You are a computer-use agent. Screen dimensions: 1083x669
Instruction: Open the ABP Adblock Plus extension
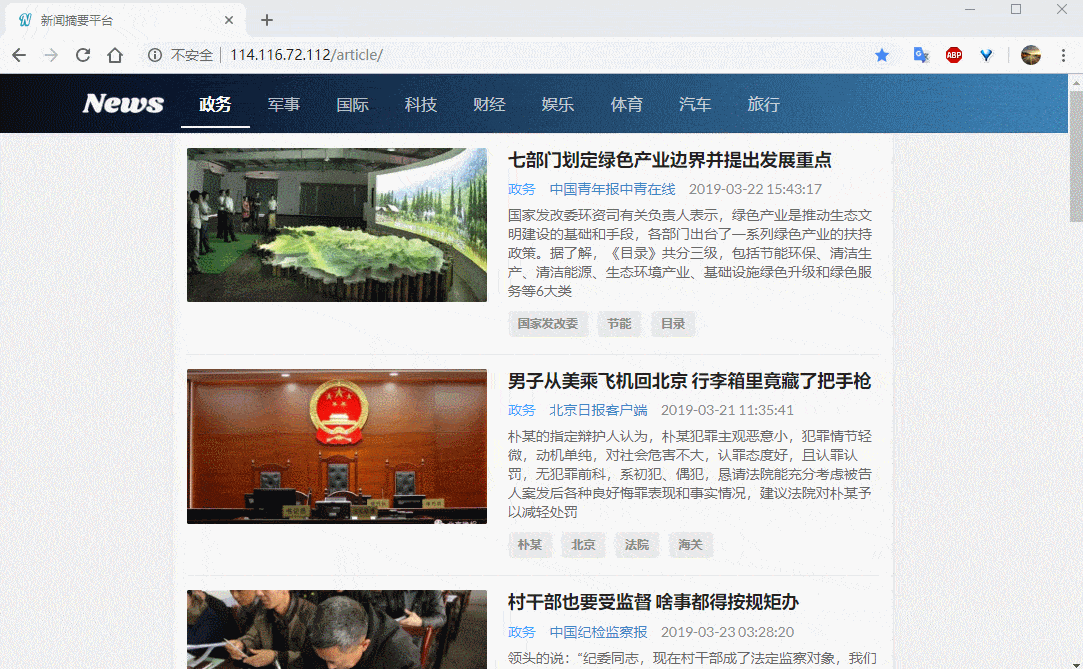click(954, 55)
